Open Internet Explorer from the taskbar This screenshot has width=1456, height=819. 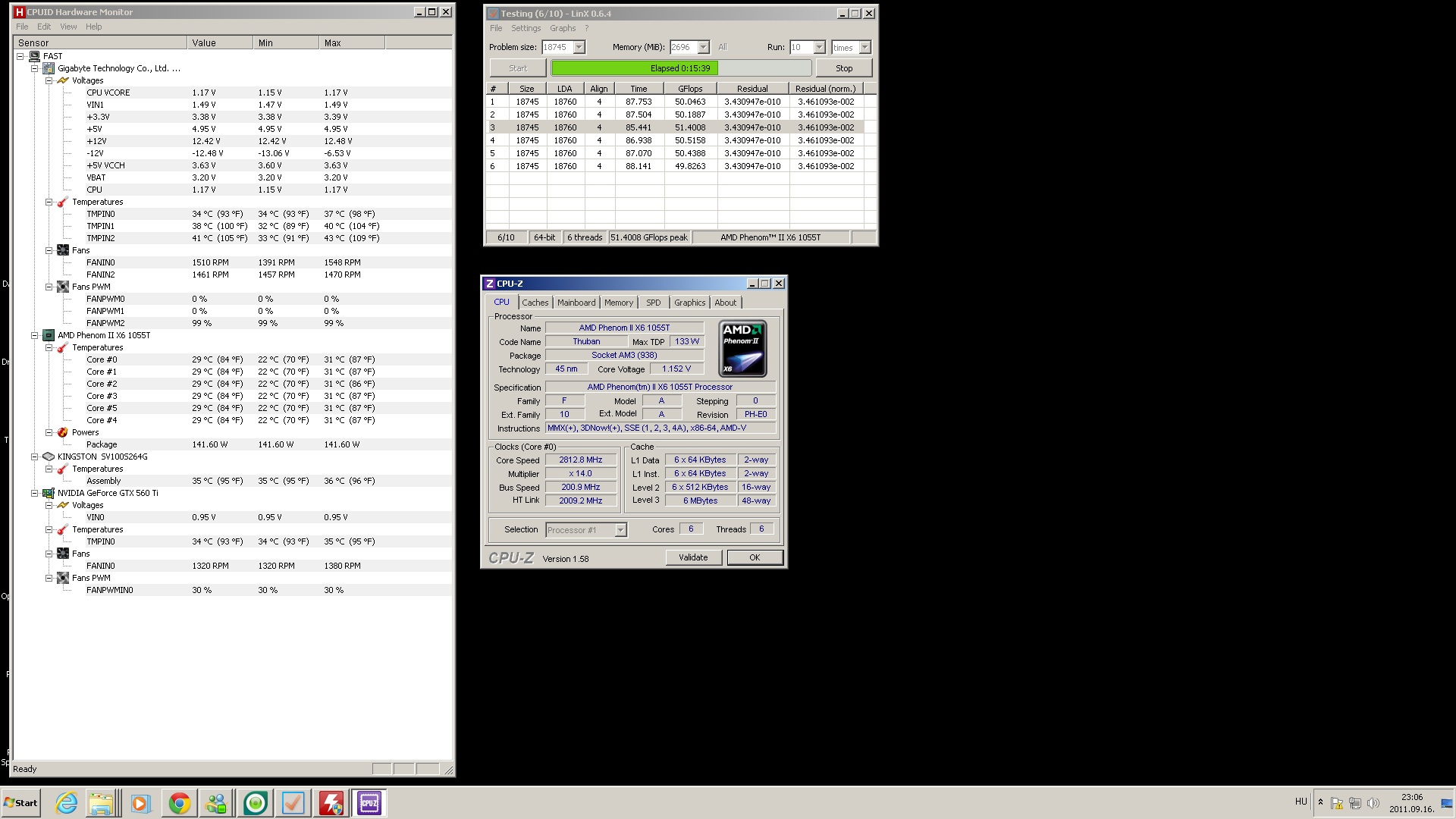(x=67, y=803)
